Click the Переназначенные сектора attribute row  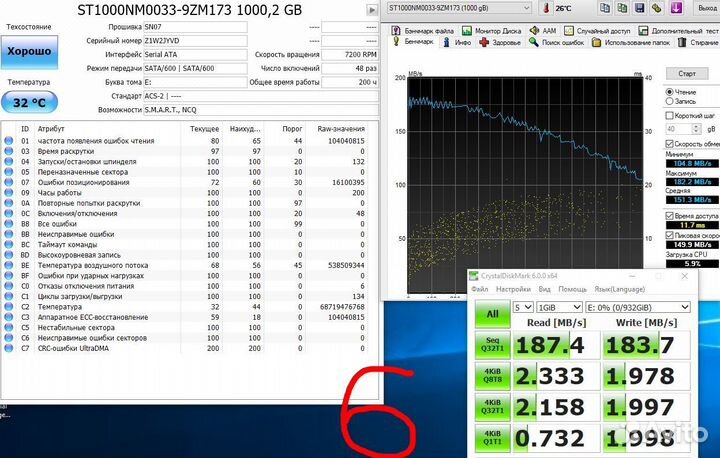point(189,172)
